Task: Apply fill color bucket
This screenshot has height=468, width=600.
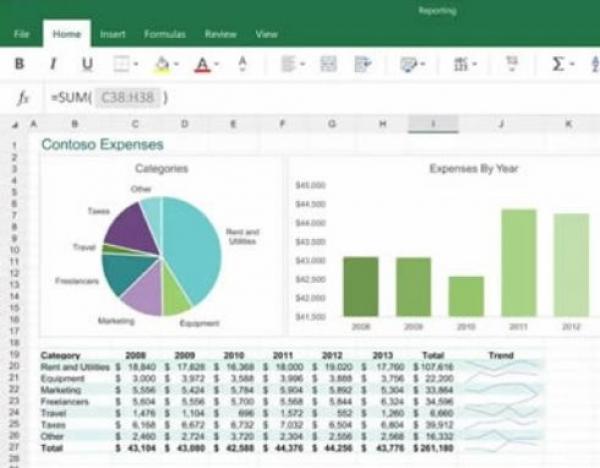Action: pos(162,65)
